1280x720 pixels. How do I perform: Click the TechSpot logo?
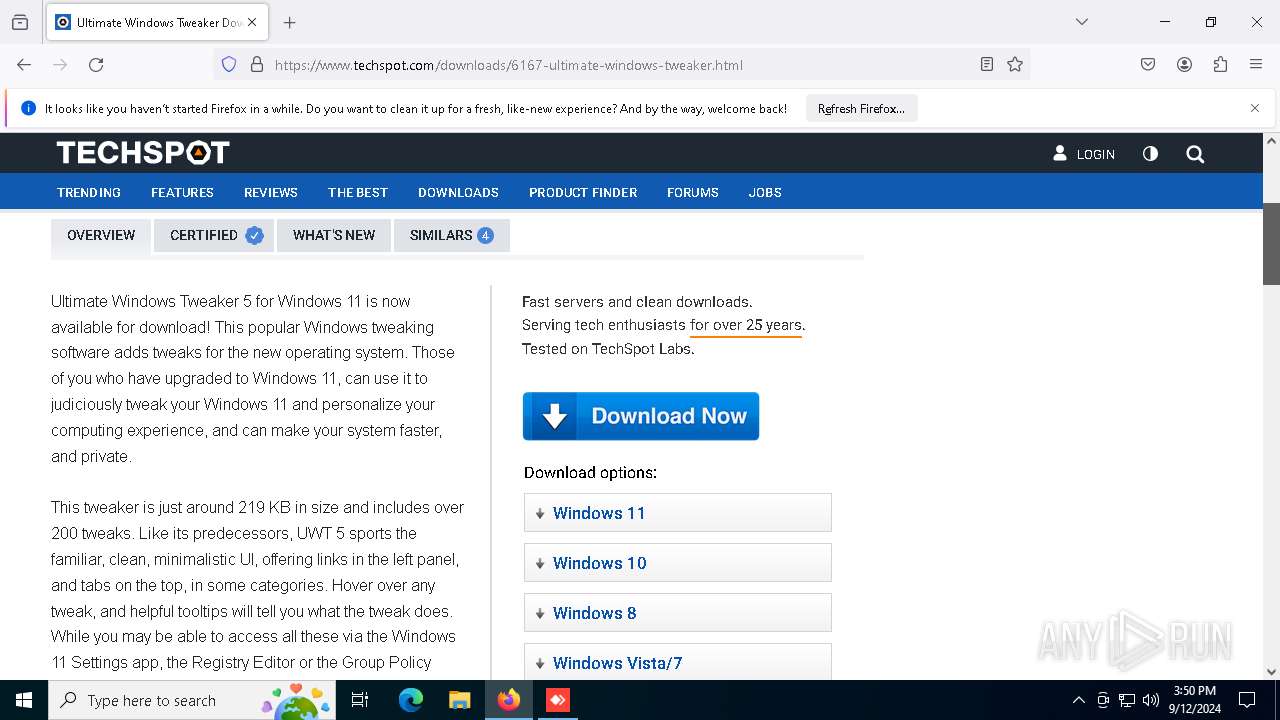coord(143,152)
